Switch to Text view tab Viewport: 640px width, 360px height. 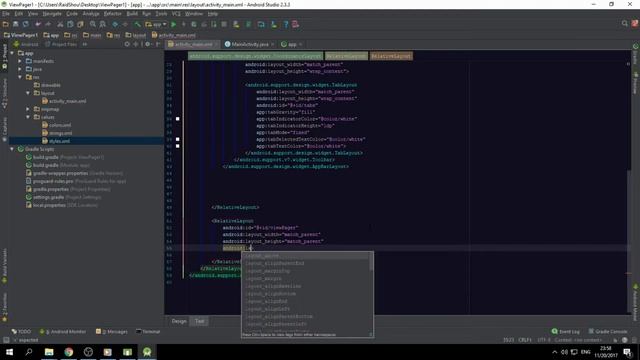pyautogui.click(x=199, y=321)
